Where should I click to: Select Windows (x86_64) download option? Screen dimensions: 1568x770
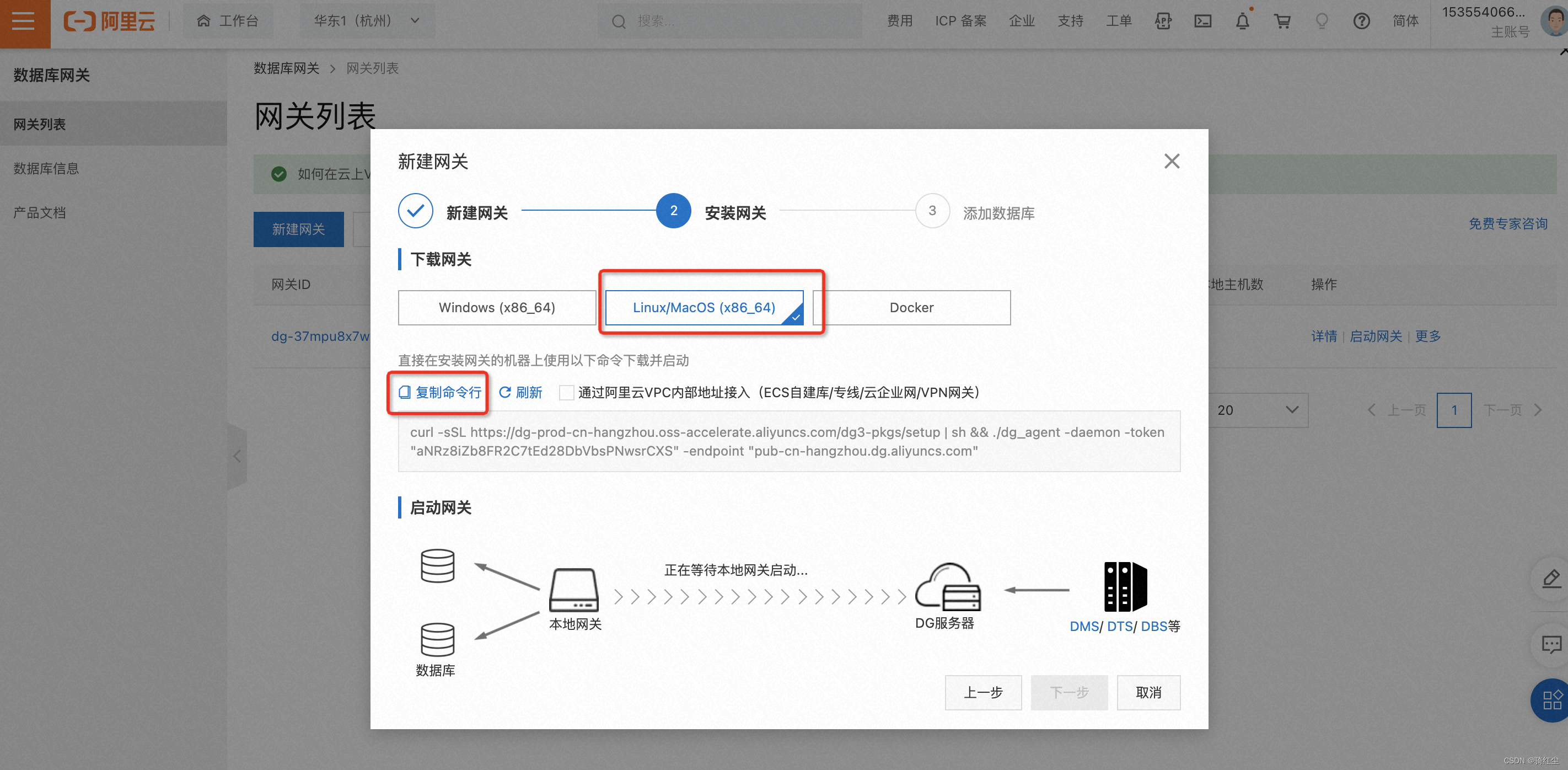(x=497, y=308)
